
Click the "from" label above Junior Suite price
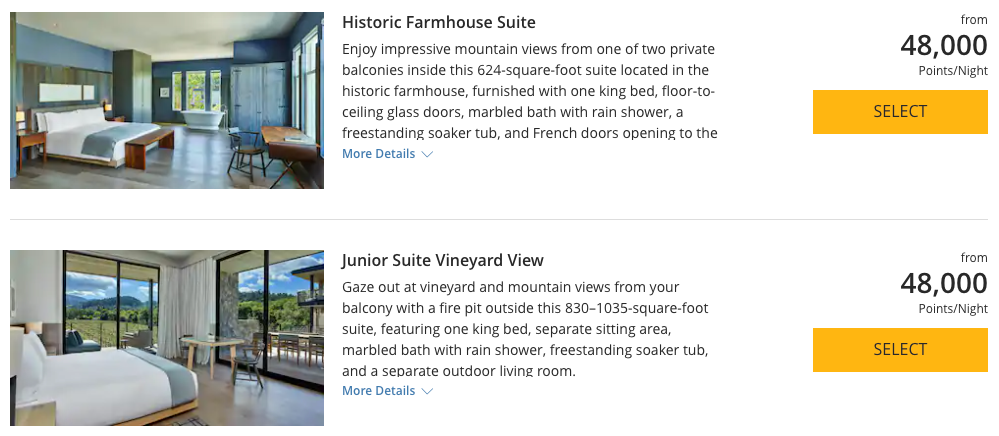pyautogui.click(x=974, y=258)
